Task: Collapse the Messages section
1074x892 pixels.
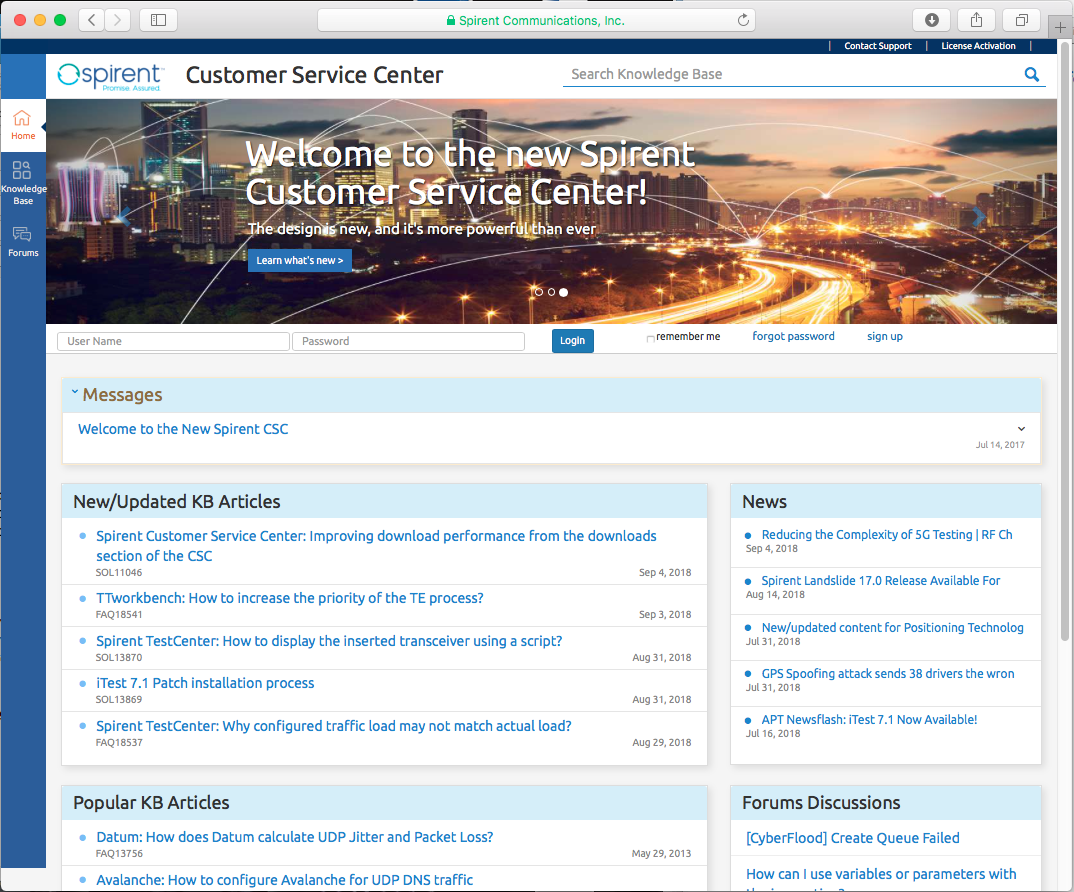Action: (75, 392)
